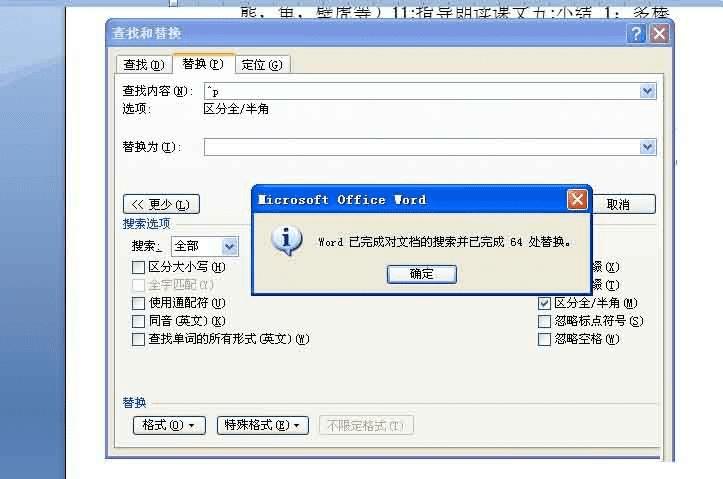Toggle 查找单词的所有形式(英文) checkbox
The image size is (723, 479).
click(x=138, y=340)
